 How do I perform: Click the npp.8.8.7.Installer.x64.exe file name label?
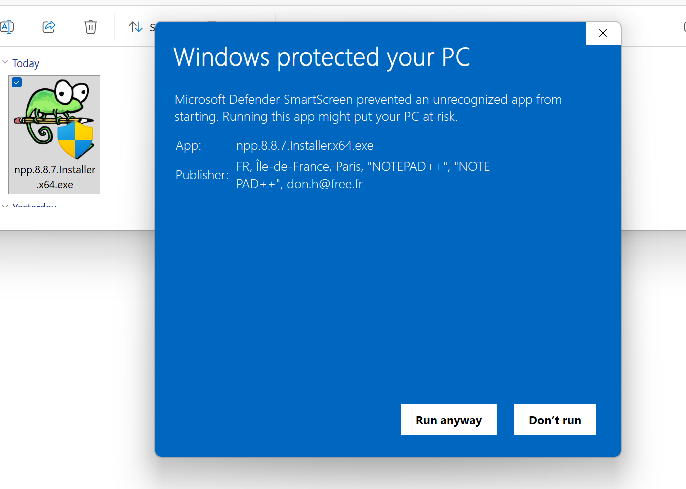[x=55, y=177]
